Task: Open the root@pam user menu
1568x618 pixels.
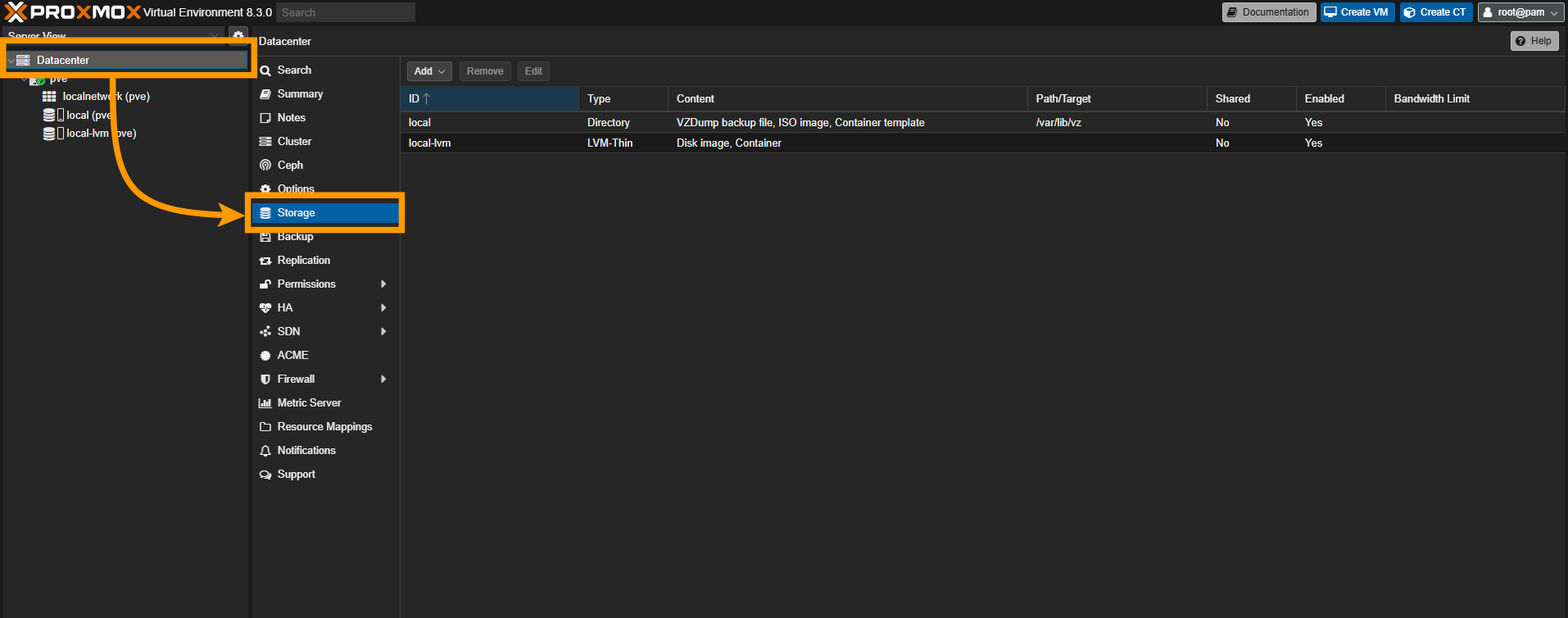Action: (x=1521, y=12)
